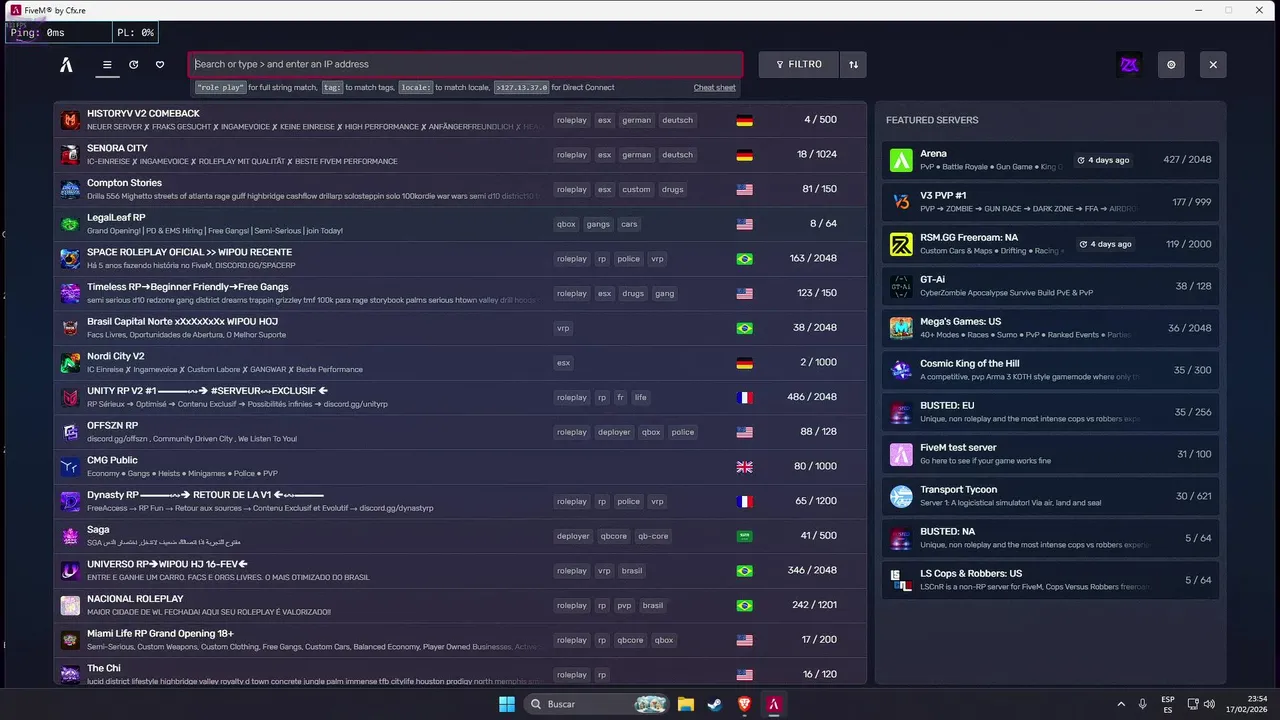Viewport: 1280px width, 720px height.
Task: Click the Compton Stories server icon
Action: pyautogui.click(x=70, y=189)
